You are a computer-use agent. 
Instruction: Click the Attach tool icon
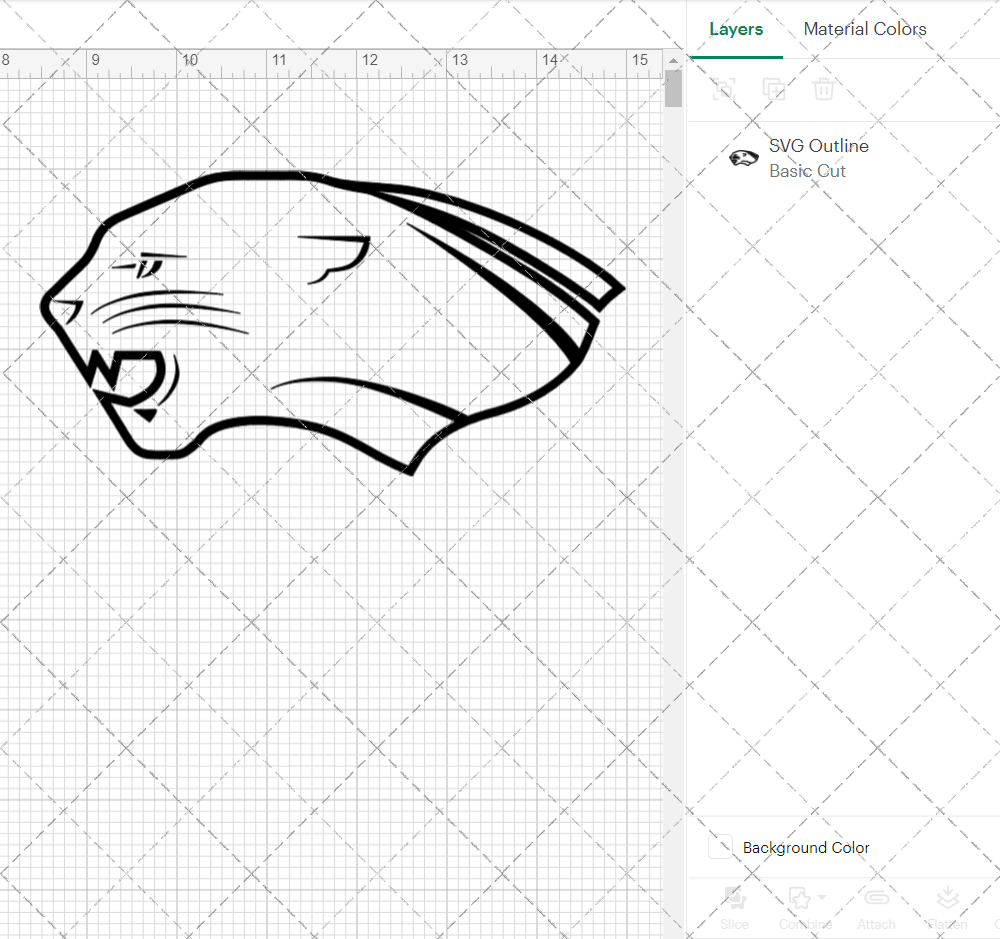[x=877, y=898]
